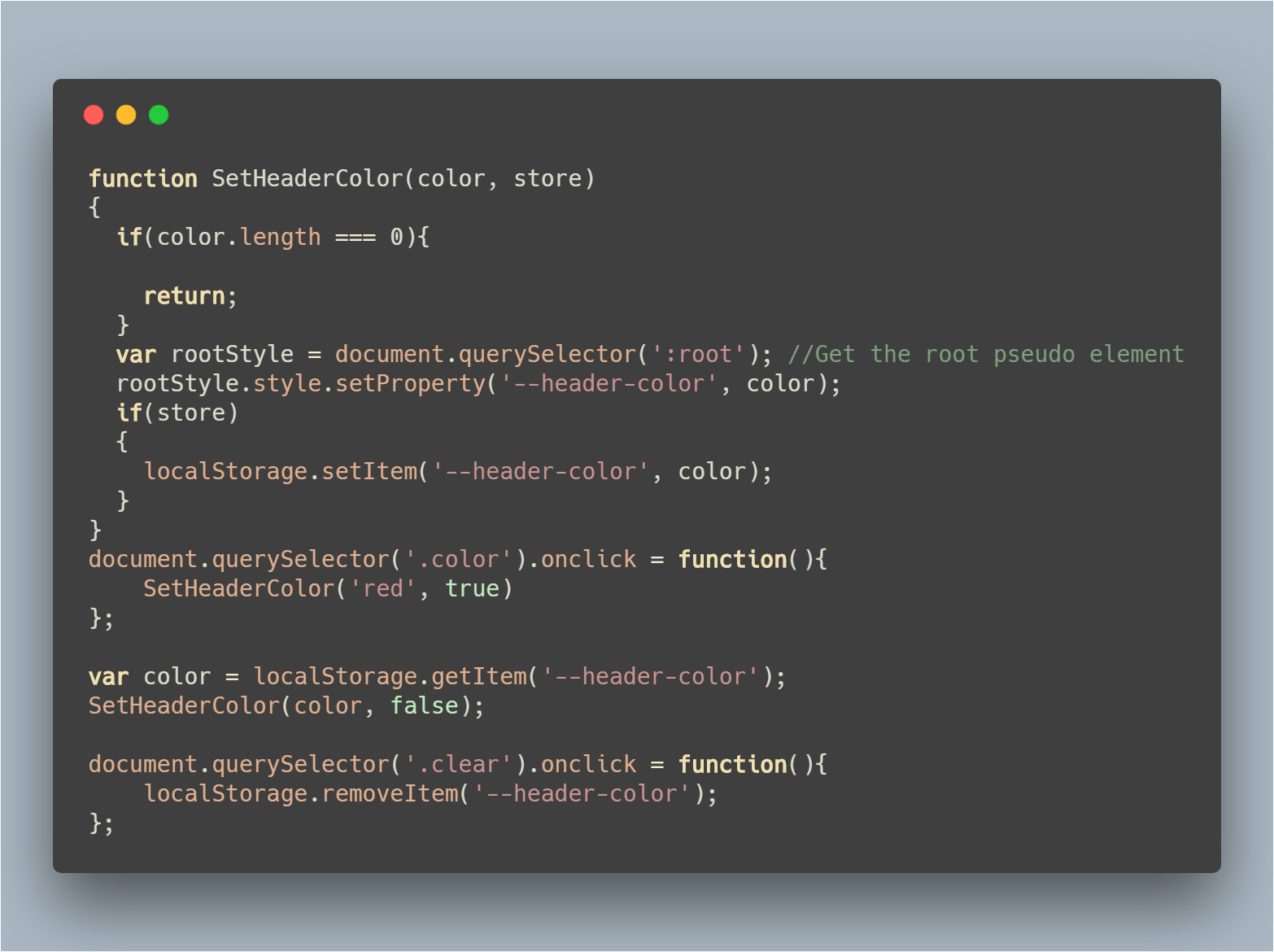Click the false keyword argument
Image resolution: width=1274 pixels, height=952 pixels.
coord(424,705)
